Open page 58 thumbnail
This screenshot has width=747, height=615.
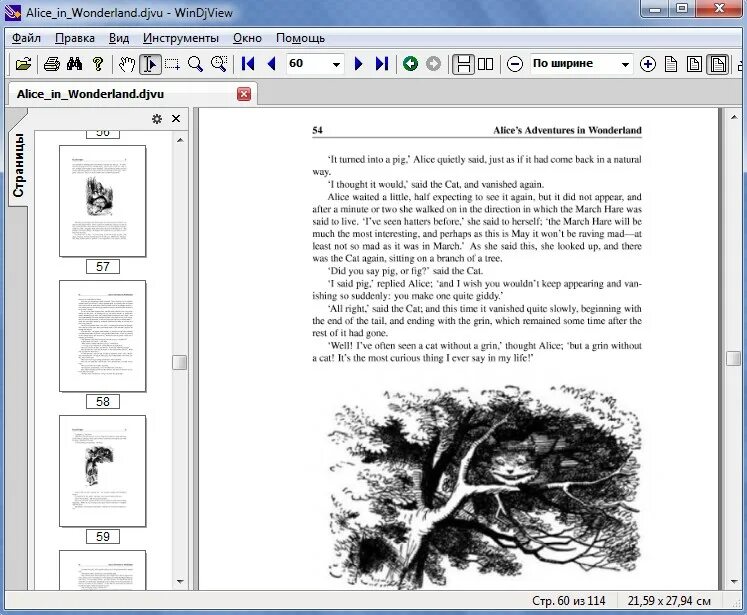point(102,336)
